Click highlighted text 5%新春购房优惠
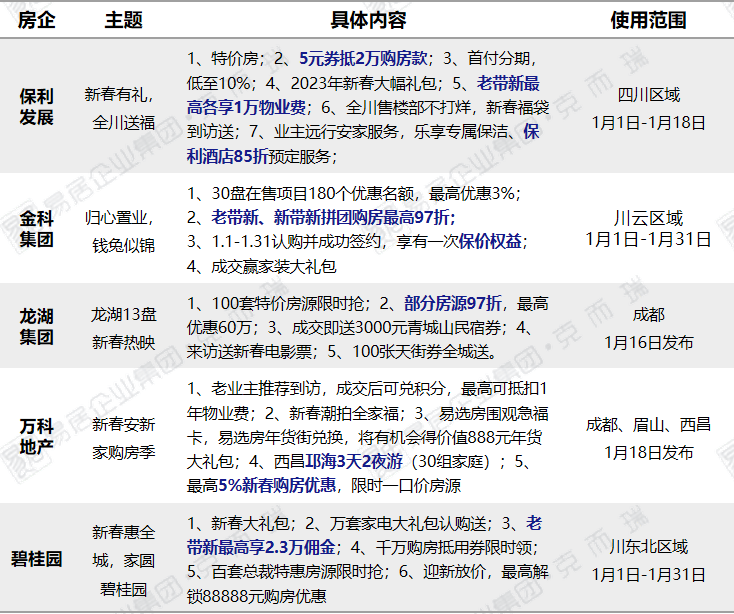This screenshot has width=734, height=614. tap(277, 486)
